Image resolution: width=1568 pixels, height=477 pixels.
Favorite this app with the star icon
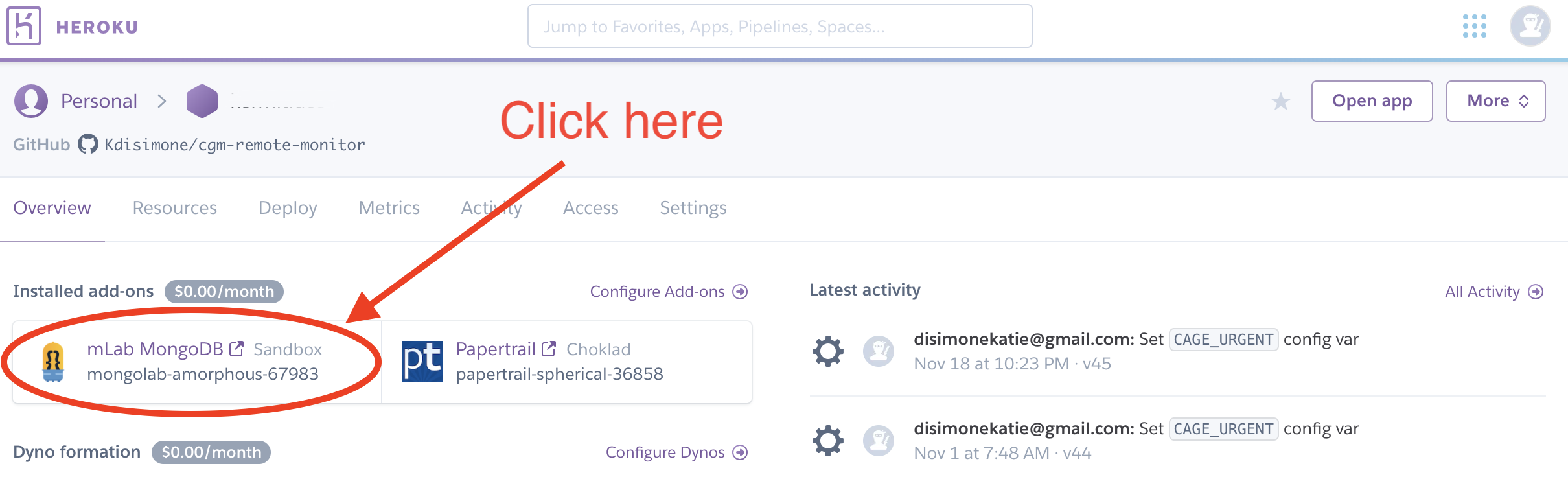(1280, 102)
